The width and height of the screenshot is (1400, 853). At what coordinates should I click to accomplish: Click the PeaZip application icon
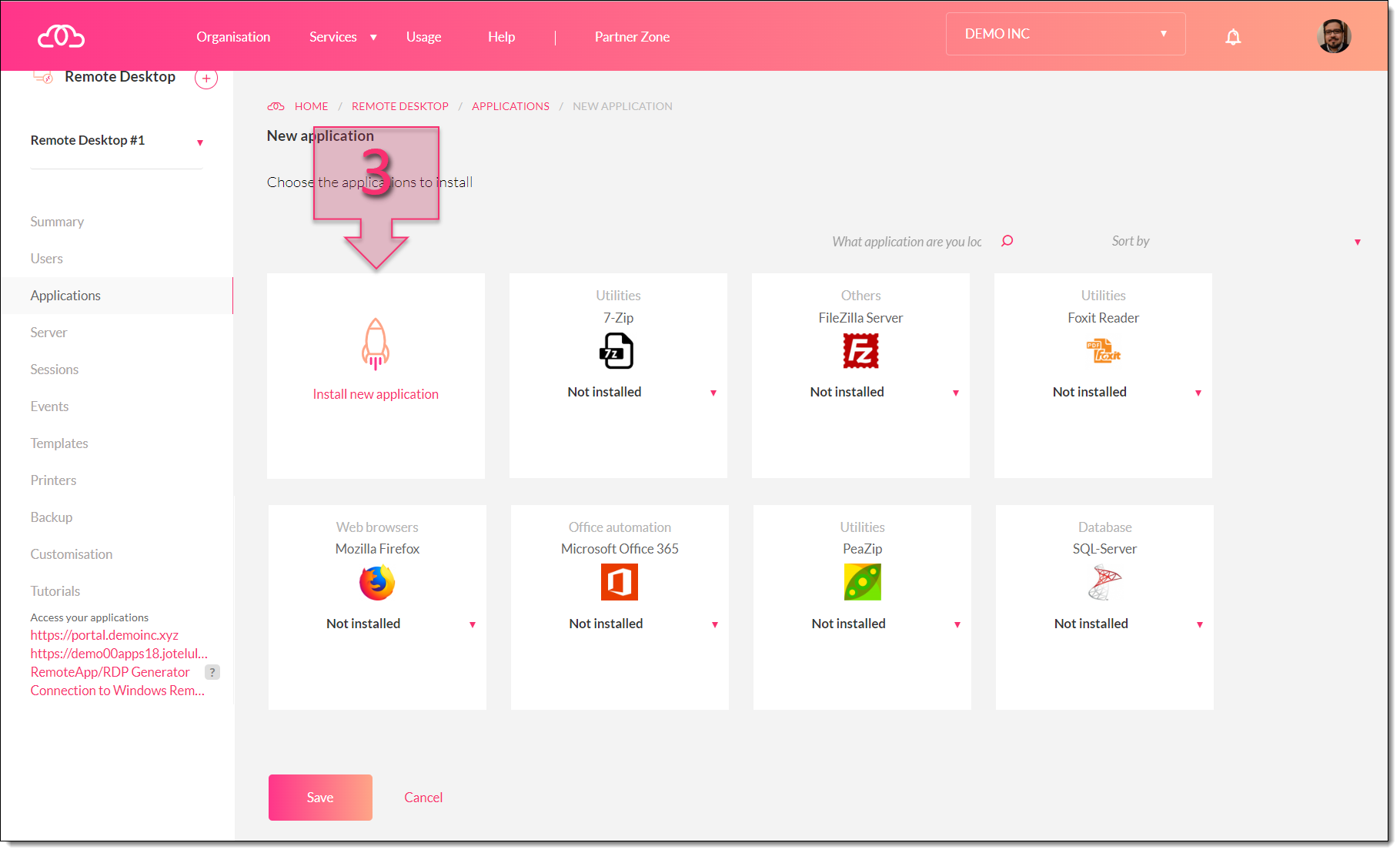click(x=862, y=583)
